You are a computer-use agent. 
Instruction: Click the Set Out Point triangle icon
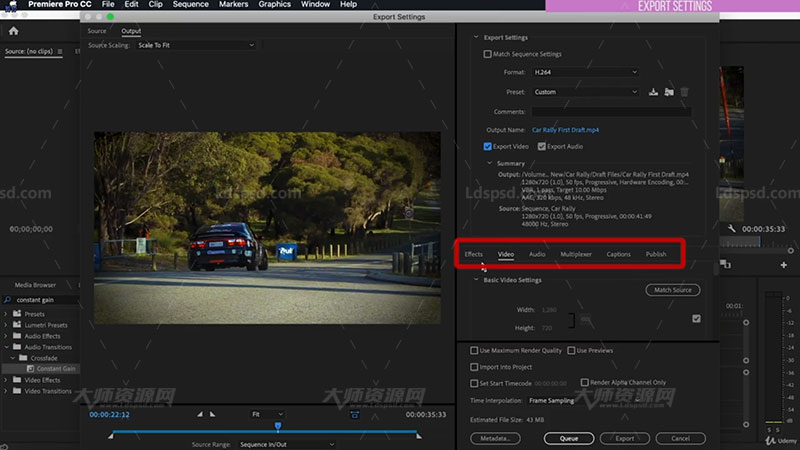click(x=212, y=414)
